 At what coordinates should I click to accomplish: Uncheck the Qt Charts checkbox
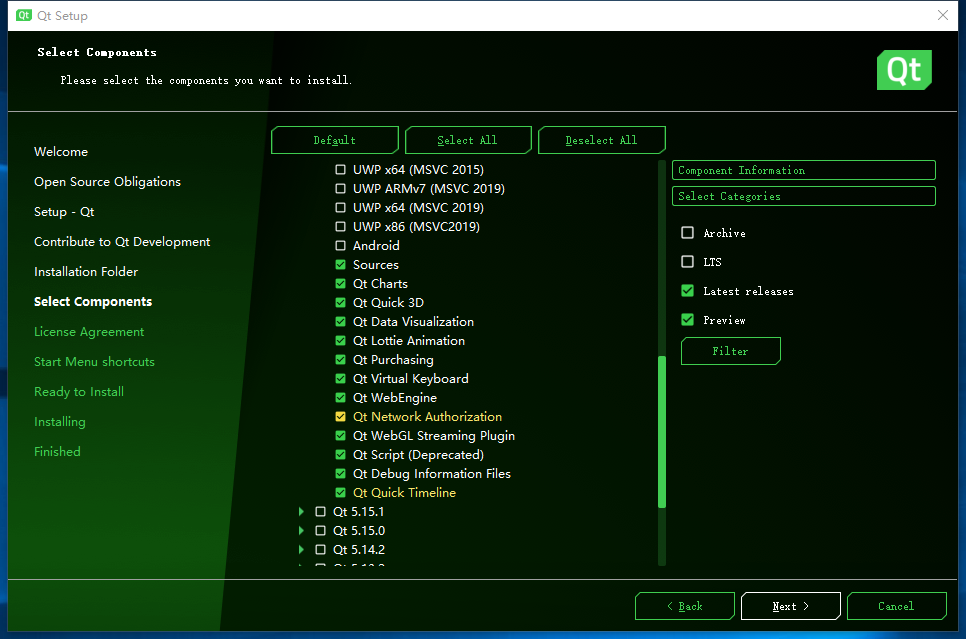click(340, 283)
